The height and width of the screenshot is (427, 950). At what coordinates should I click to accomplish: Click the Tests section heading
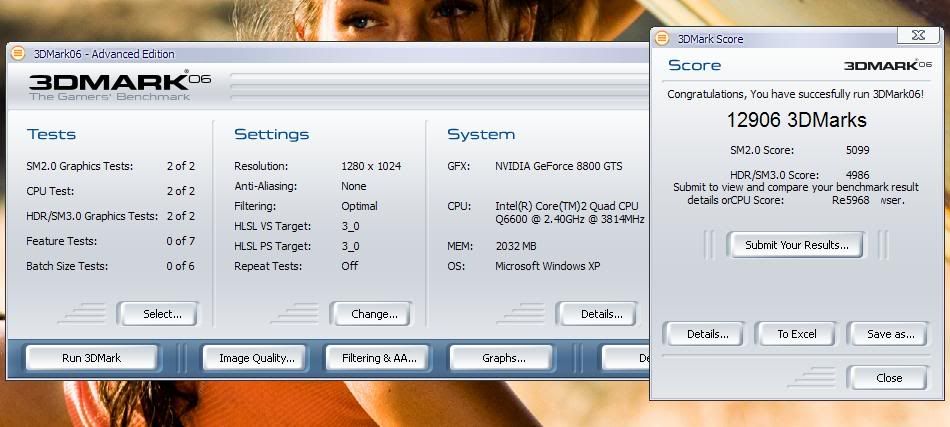(x=51, y=134)
